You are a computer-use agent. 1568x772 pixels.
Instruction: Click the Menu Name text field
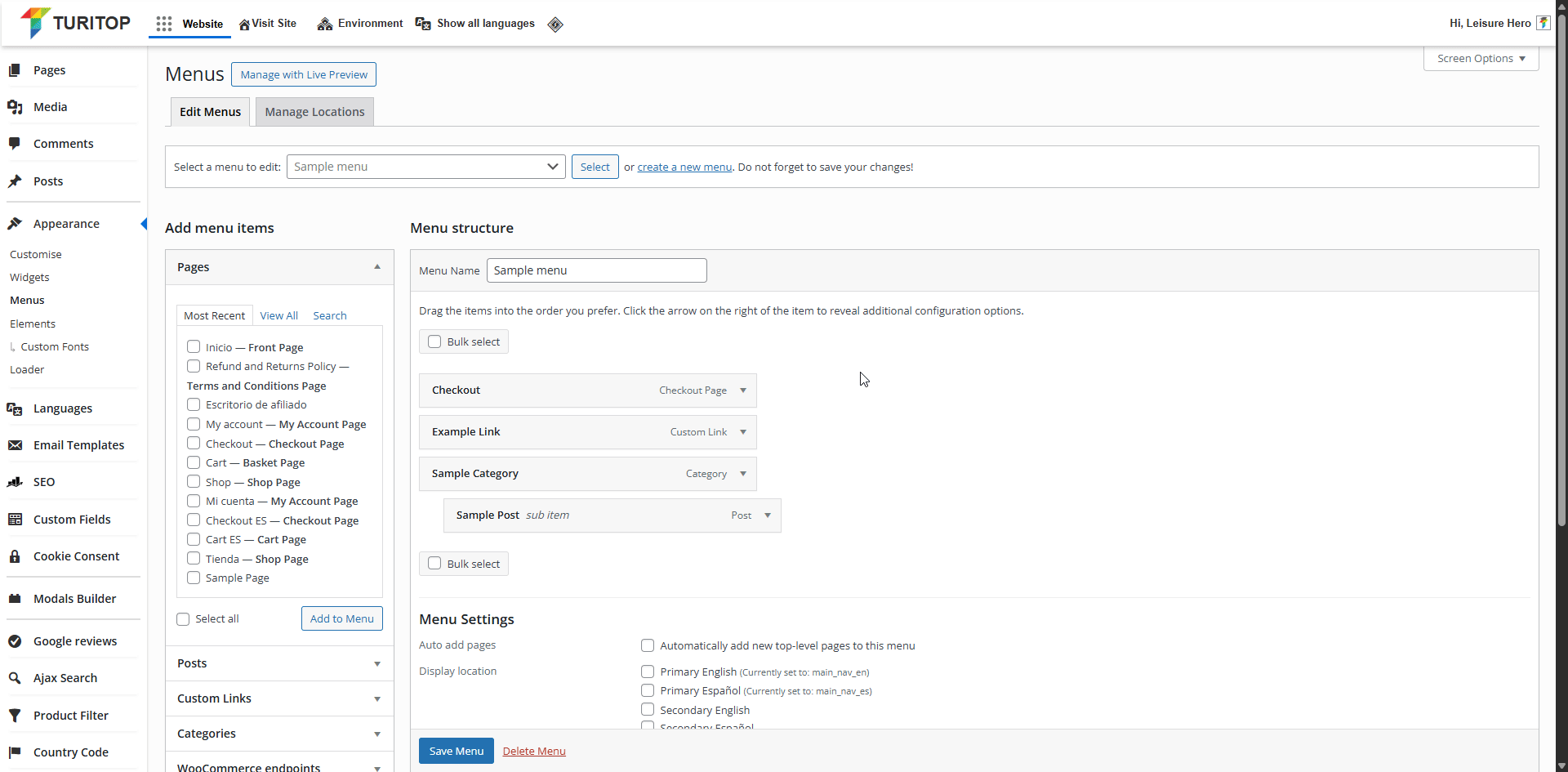(x=596, y=270)
